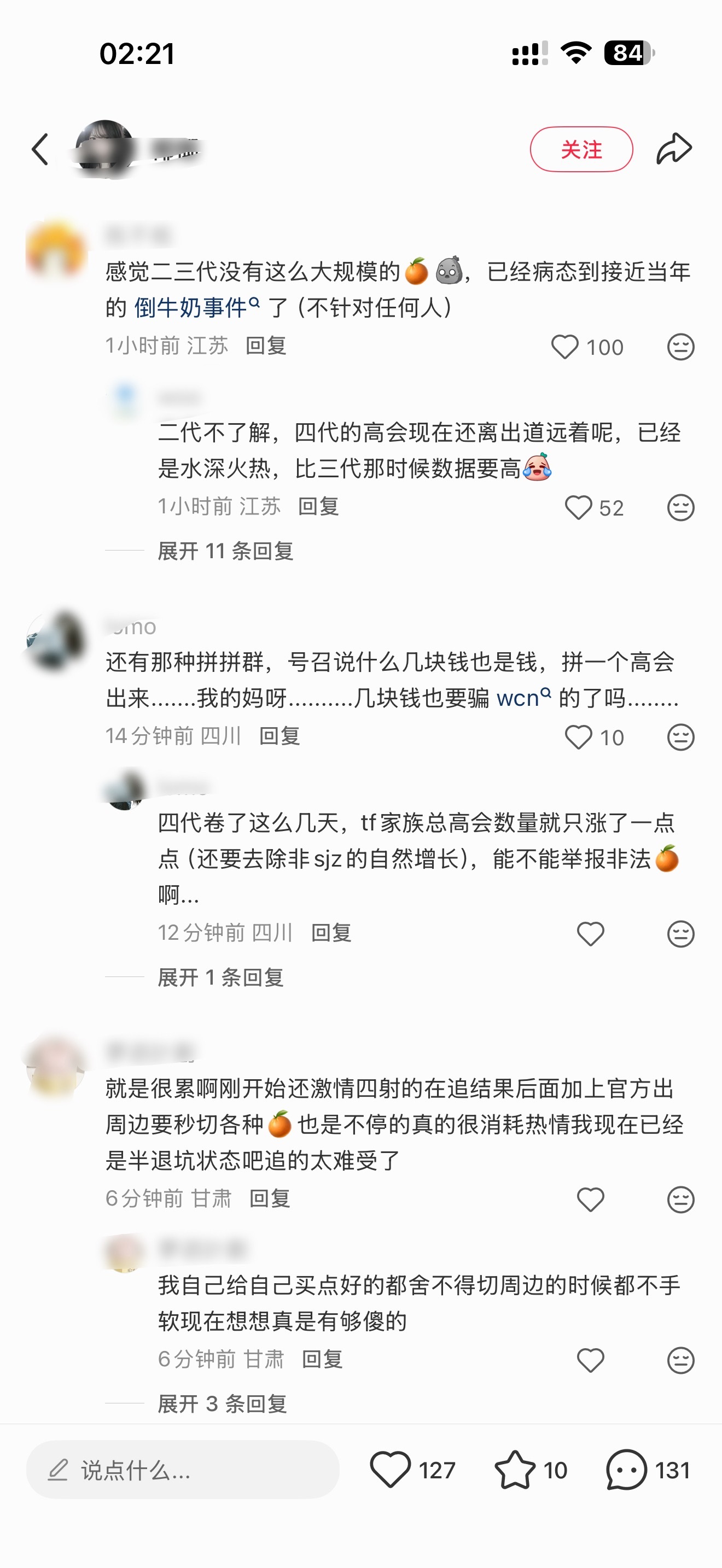Like the comment with 100 likes

point(564,347)
